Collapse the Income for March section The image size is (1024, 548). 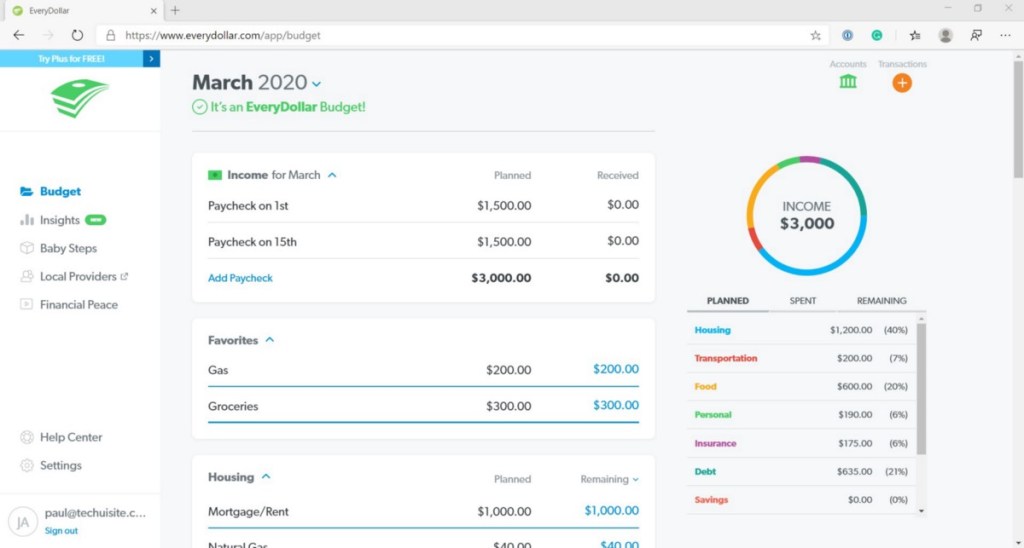332,175
